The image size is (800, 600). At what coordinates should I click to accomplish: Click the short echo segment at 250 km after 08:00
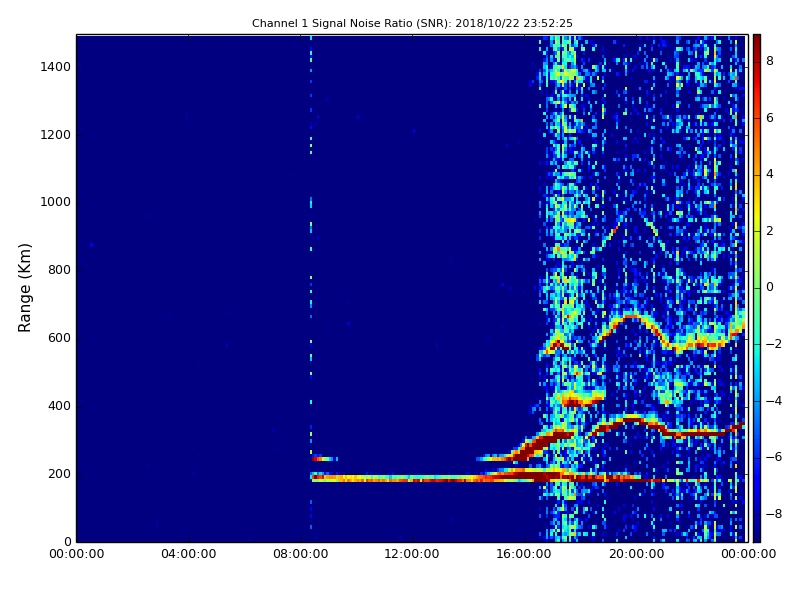coord(324,459)
